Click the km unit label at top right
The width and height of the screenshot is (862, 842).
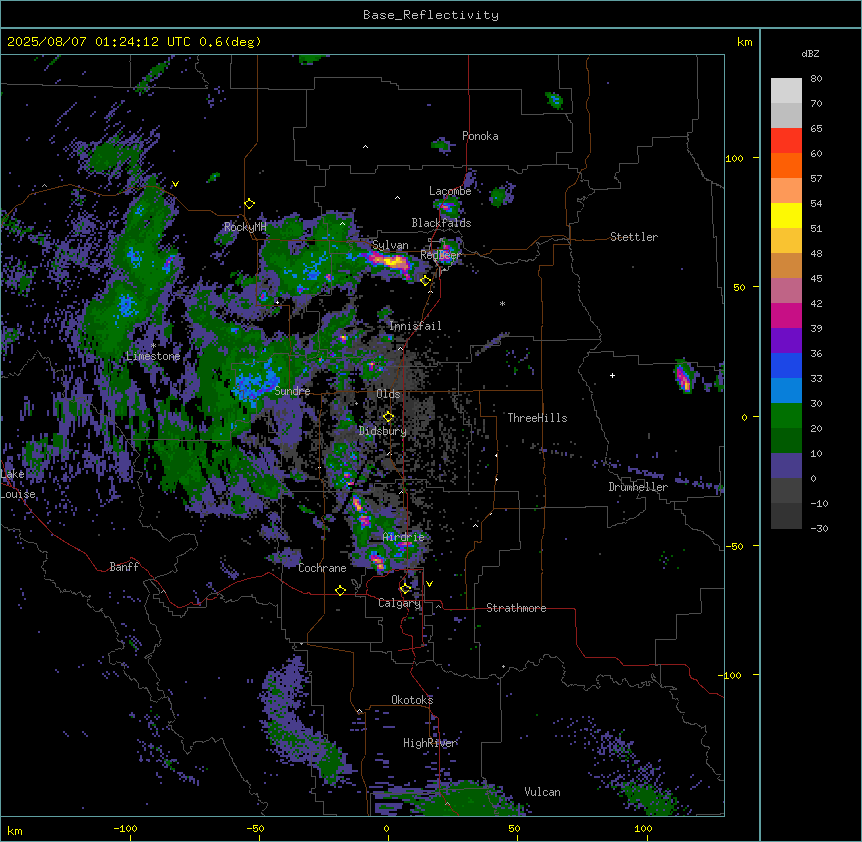pyautogui.click(x=744, y=42)
